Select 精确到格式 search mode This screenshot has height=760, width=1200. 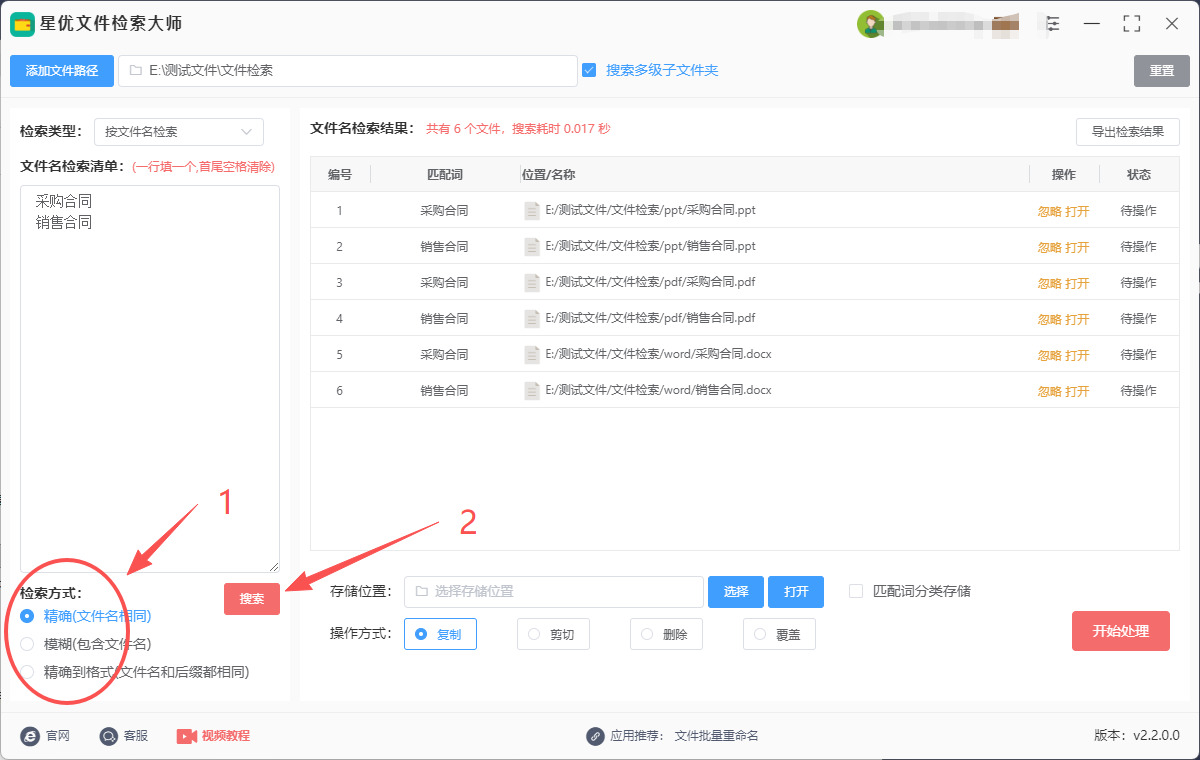click(x=27, y=672)
